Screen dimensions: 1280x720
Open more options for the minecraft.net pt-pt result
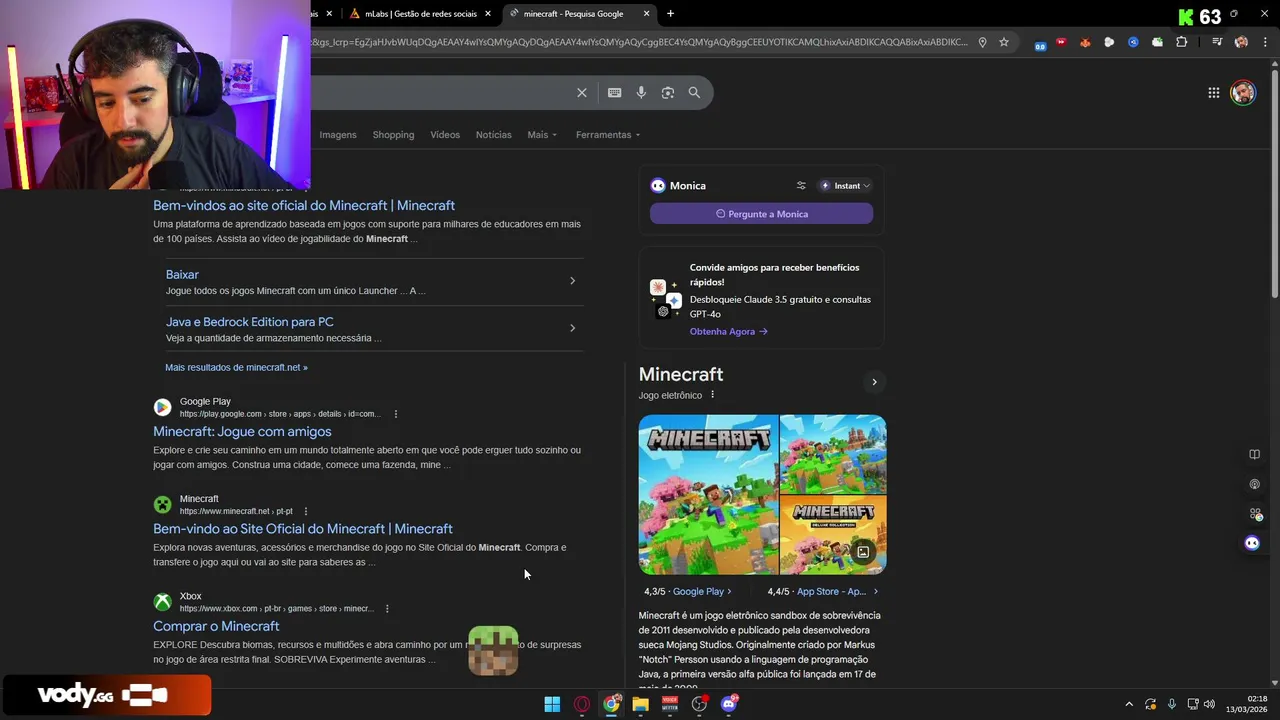(x=306, y=511)
